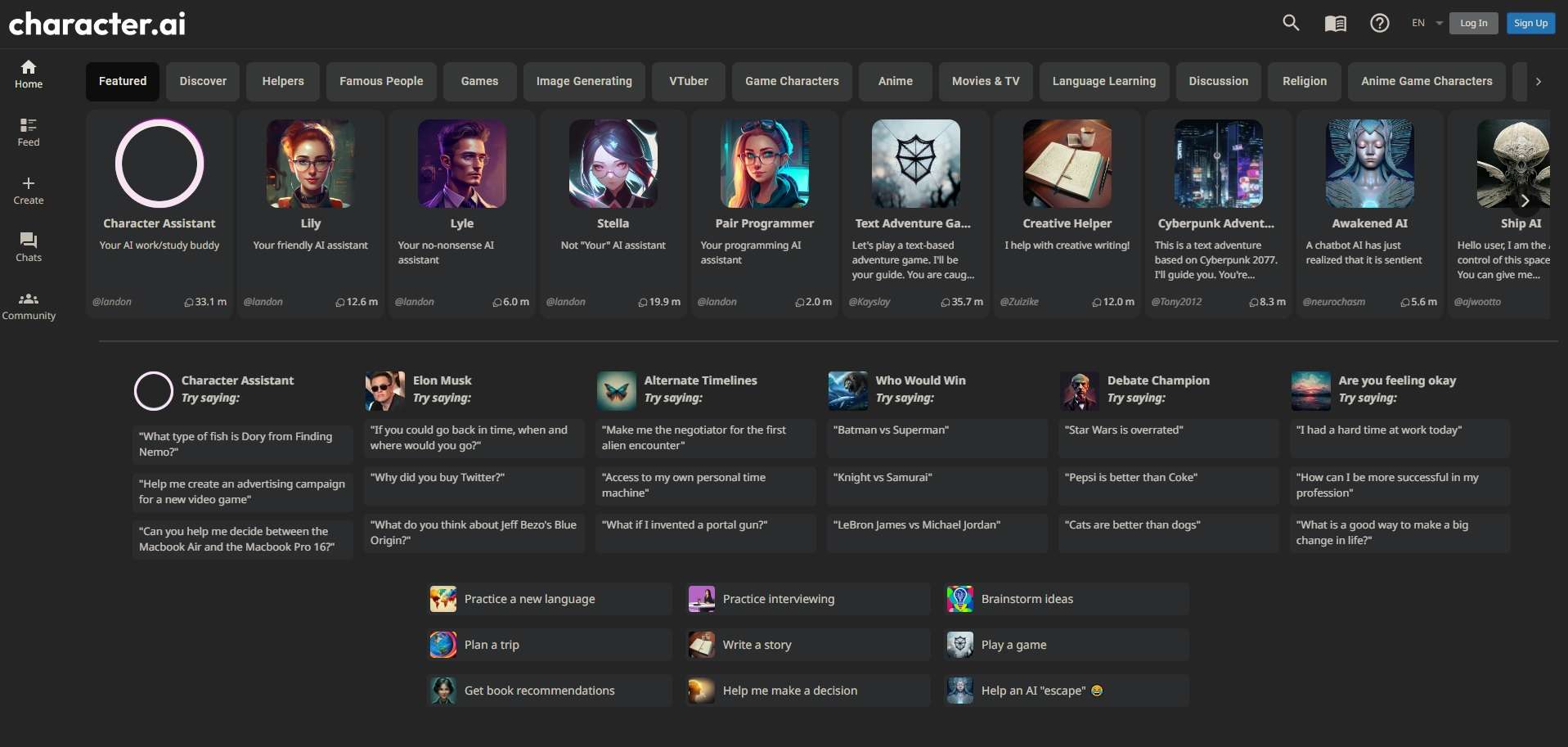Click the Practice a new language icon
The width and height of the screenshot is (1568, 747).
tap(443, 599)
